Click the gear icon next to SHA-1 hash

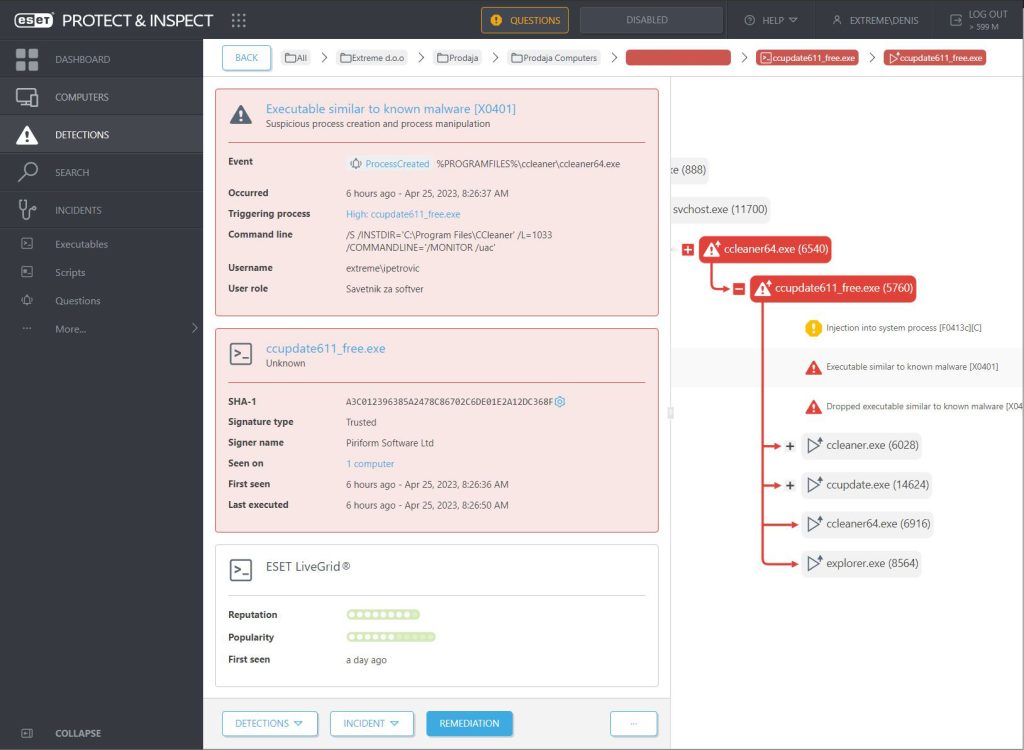tap(560, 402)
